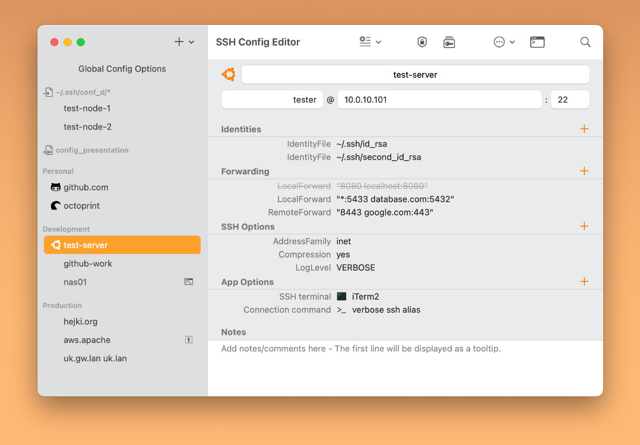This screenshot has width=640, height=445.
Task: Click the iTerm2 SSH terminal value
Action: click(x=365, y=296)
